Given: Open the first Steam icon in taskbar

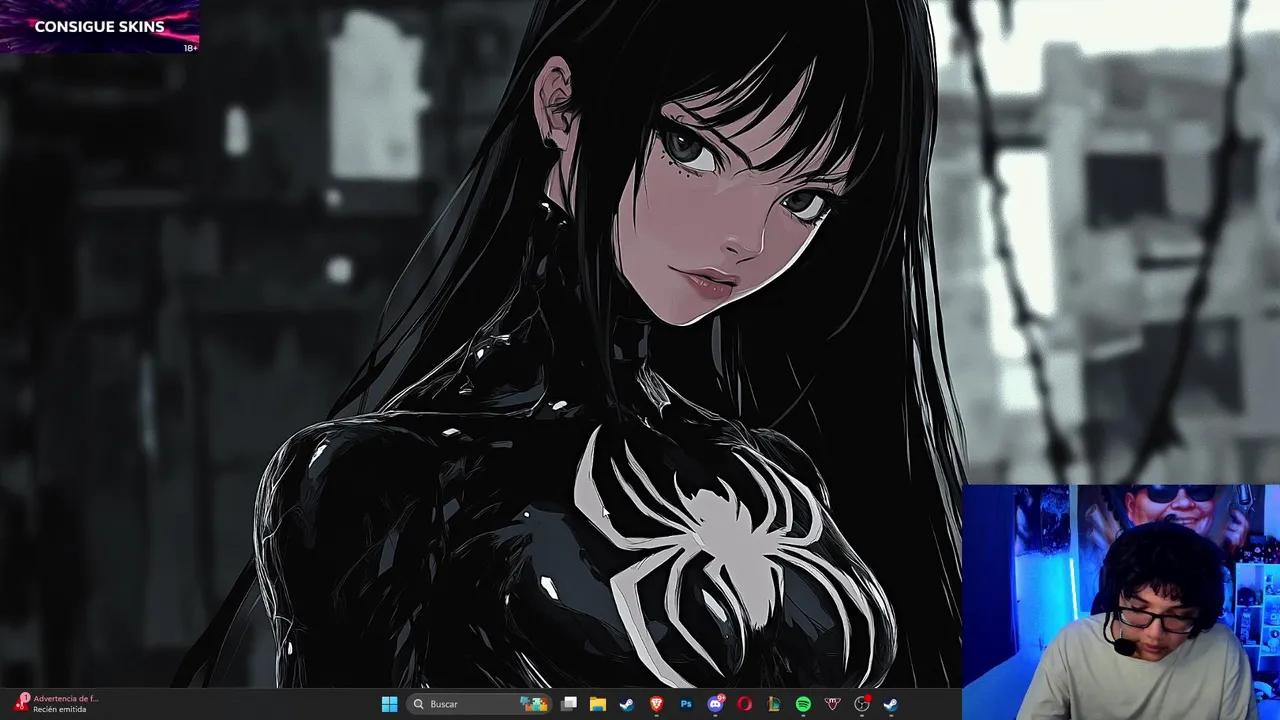Looking at the screenshot, I should tap(627, 704).
